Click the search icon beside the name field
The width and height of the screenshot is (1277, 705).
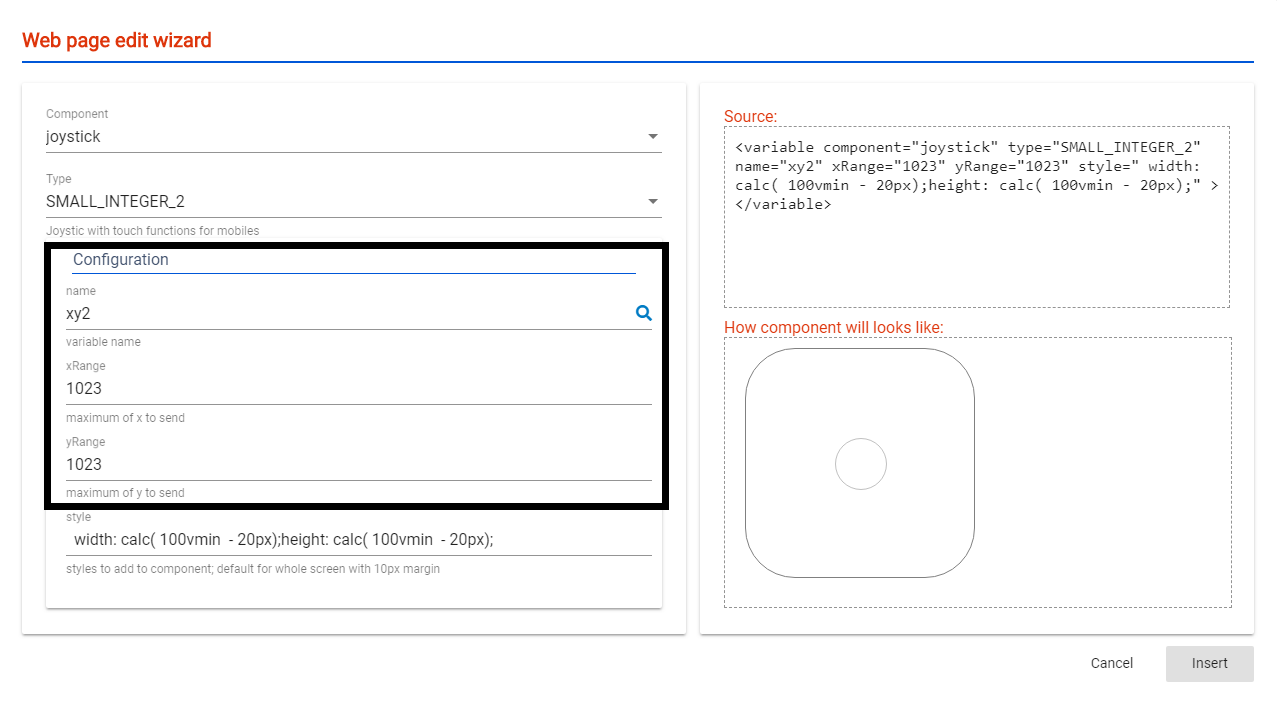643,312
